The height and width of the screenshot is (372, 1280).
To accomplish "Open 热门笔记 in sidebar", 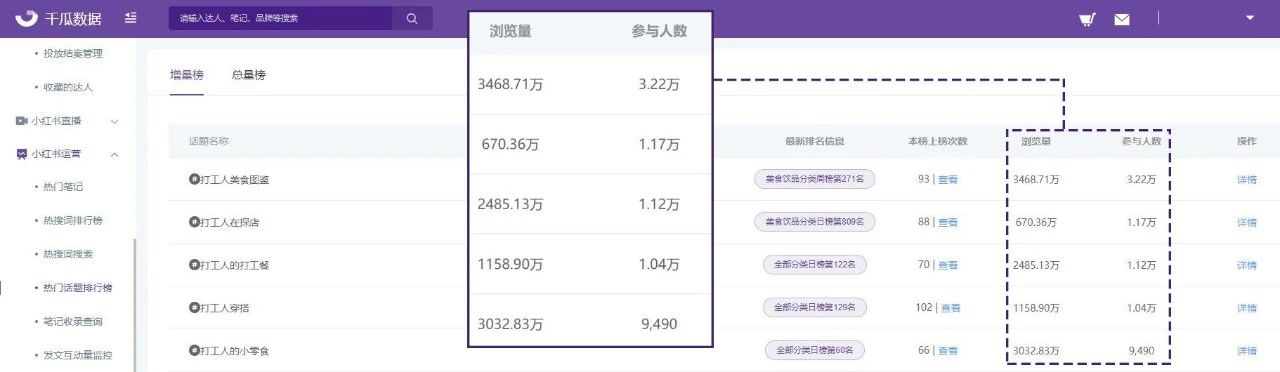I will click(63, 187).
